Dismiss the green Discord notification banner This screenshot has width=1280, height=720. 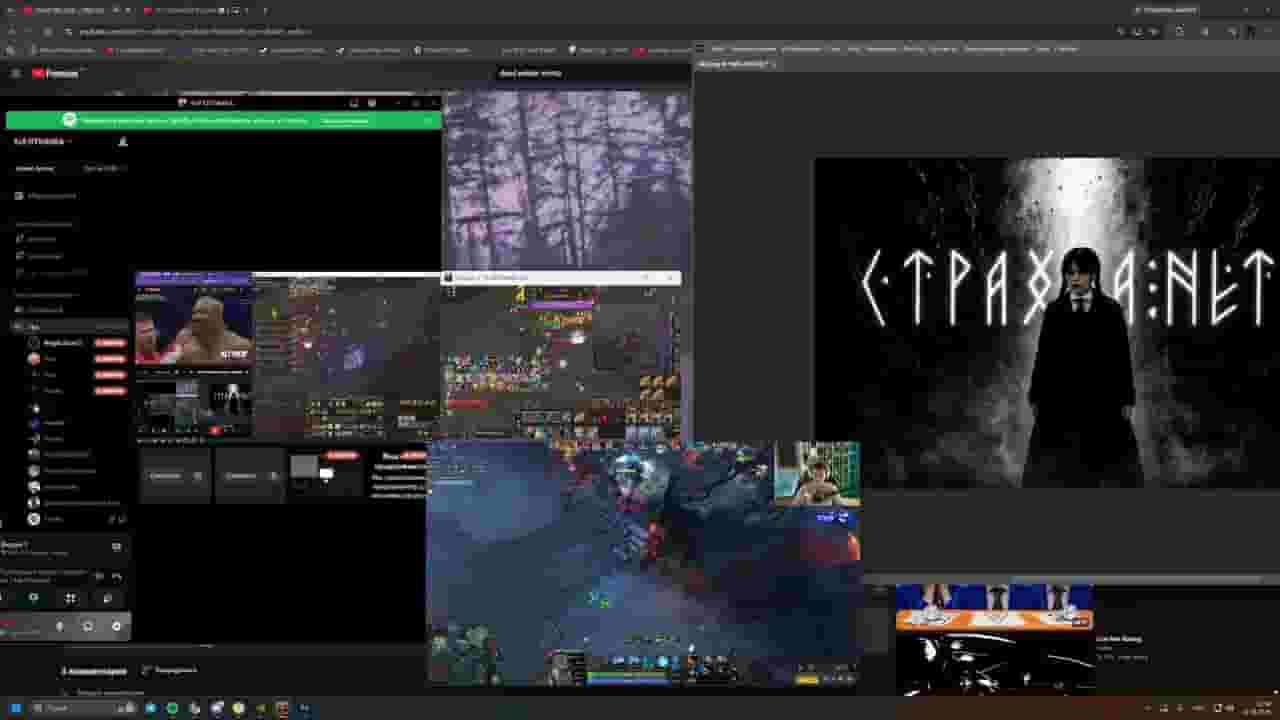coord(429,120)
